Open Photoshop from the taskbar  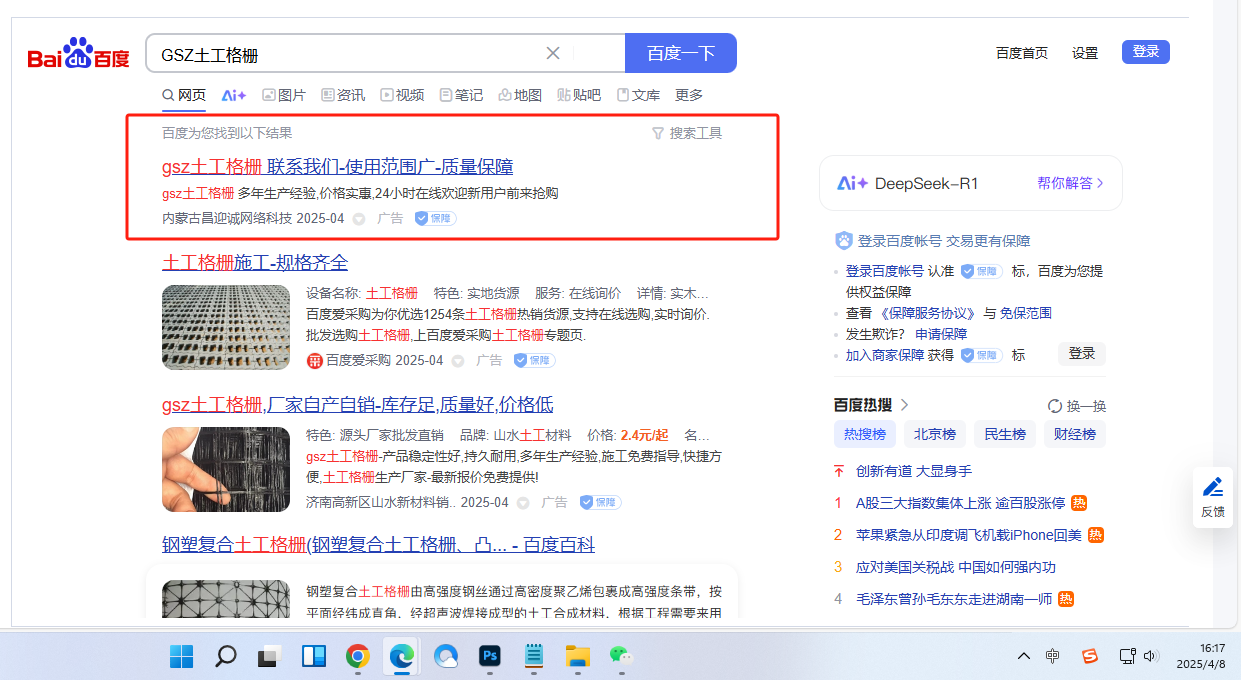[x=490, y=656]
